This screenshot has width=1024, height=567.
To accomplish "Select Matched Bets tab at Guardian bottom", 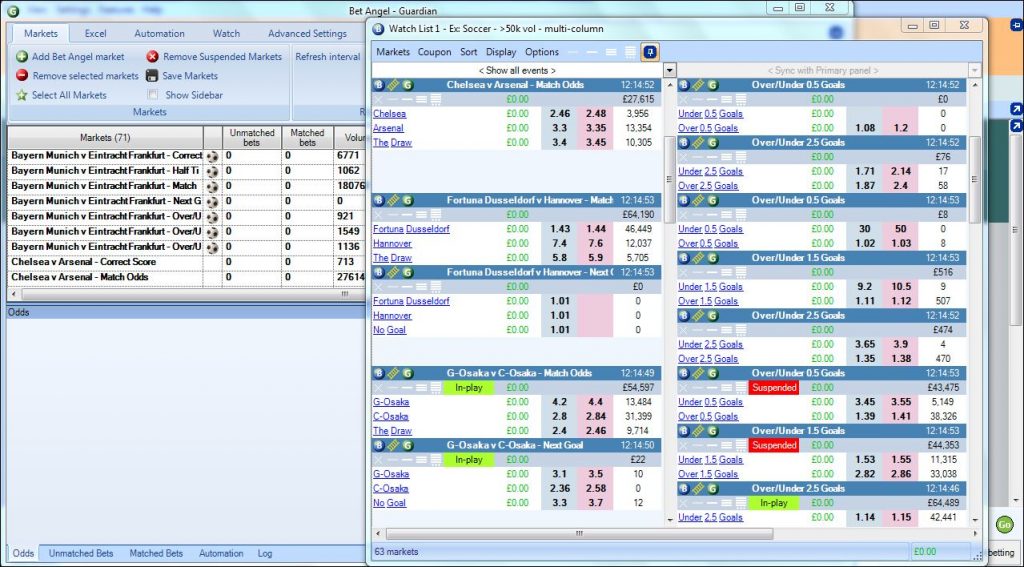I will point(156,553).
